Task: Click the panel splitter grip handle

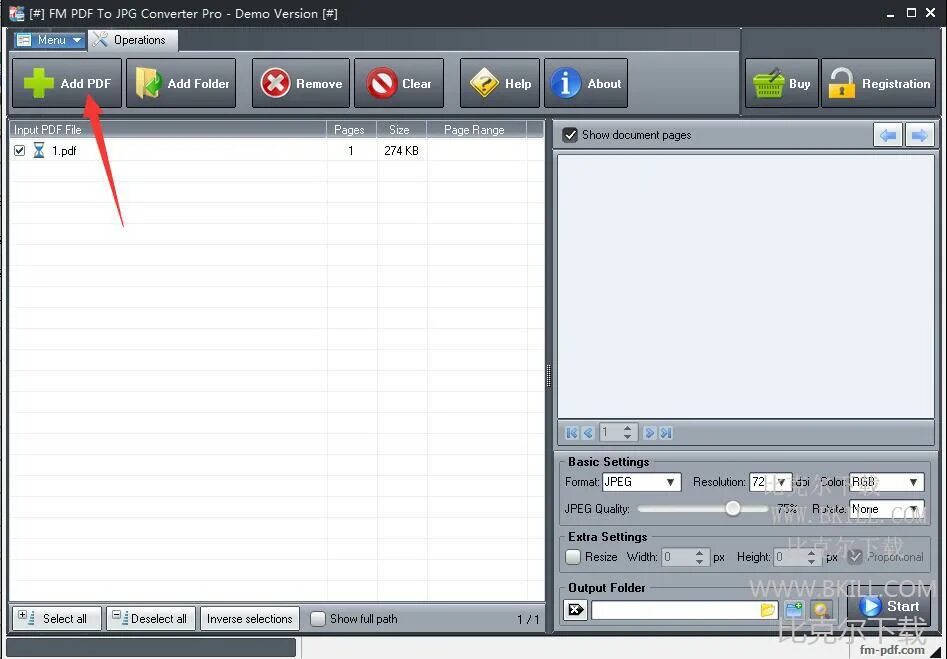Action: [x=548, y=376]
